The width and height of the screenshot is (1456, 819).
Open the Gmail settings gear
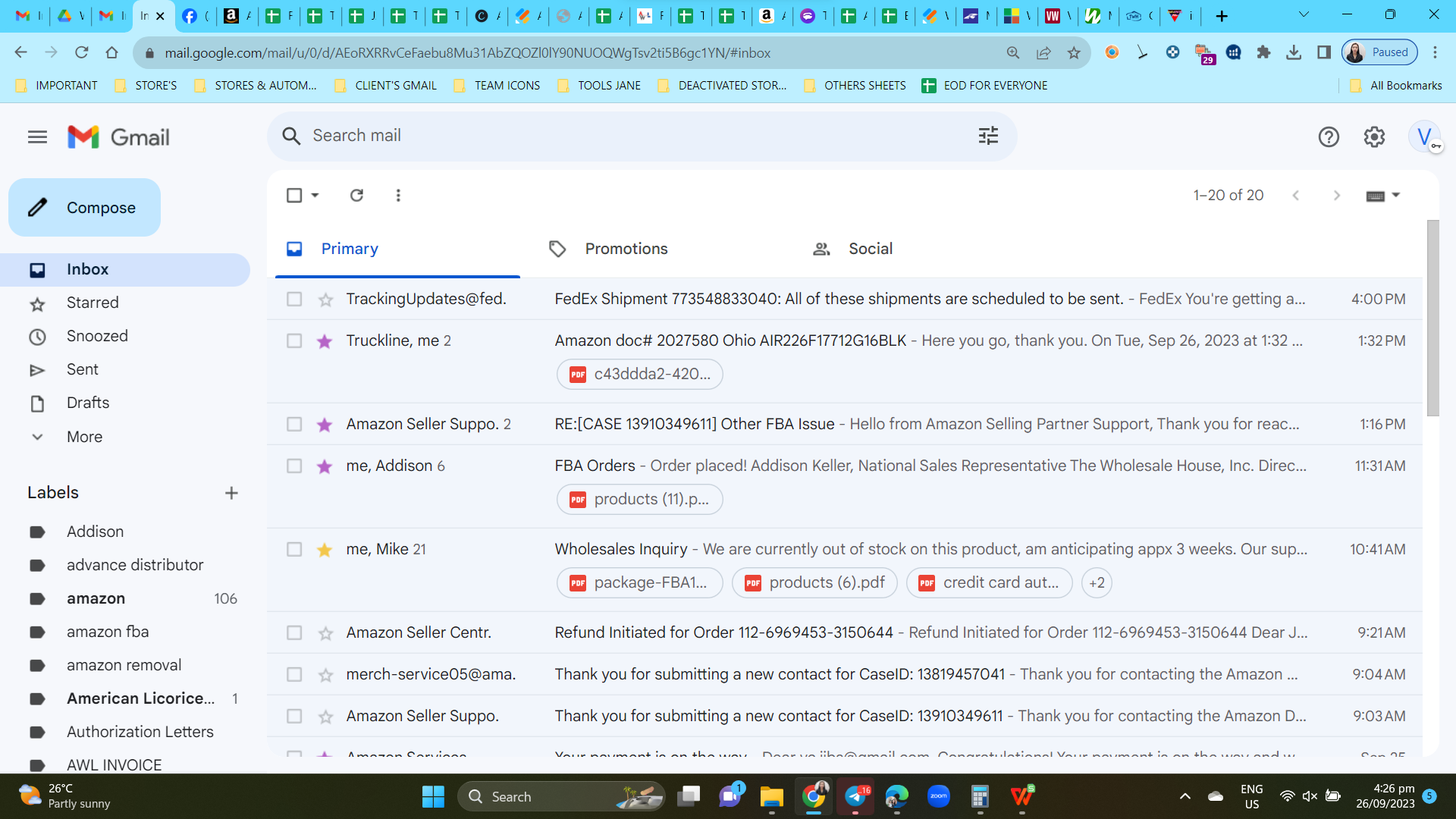pyautogui.click(x=1374, y=137)
